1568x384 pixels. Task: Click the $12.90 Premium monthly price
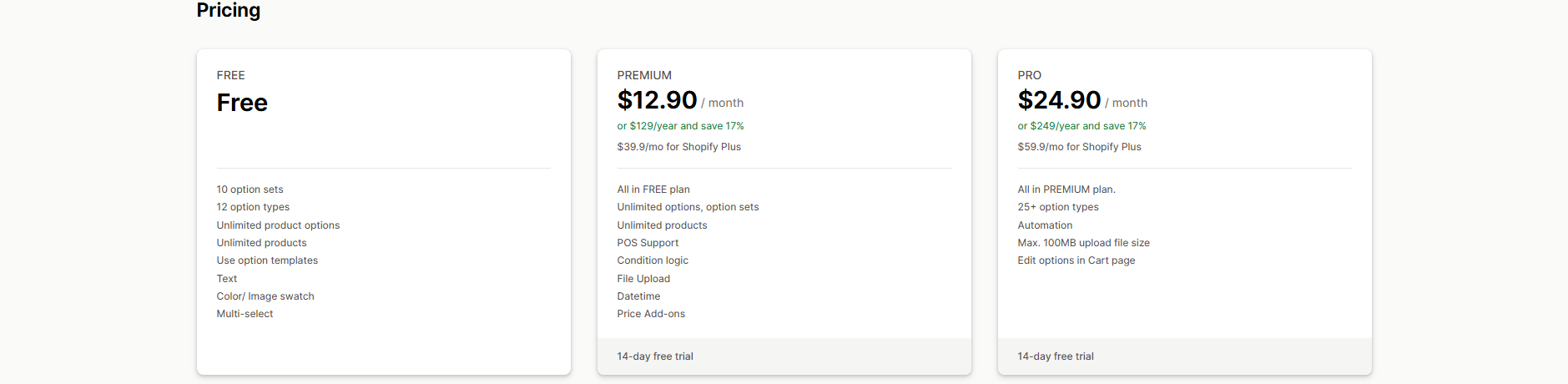tap(657, 100)
